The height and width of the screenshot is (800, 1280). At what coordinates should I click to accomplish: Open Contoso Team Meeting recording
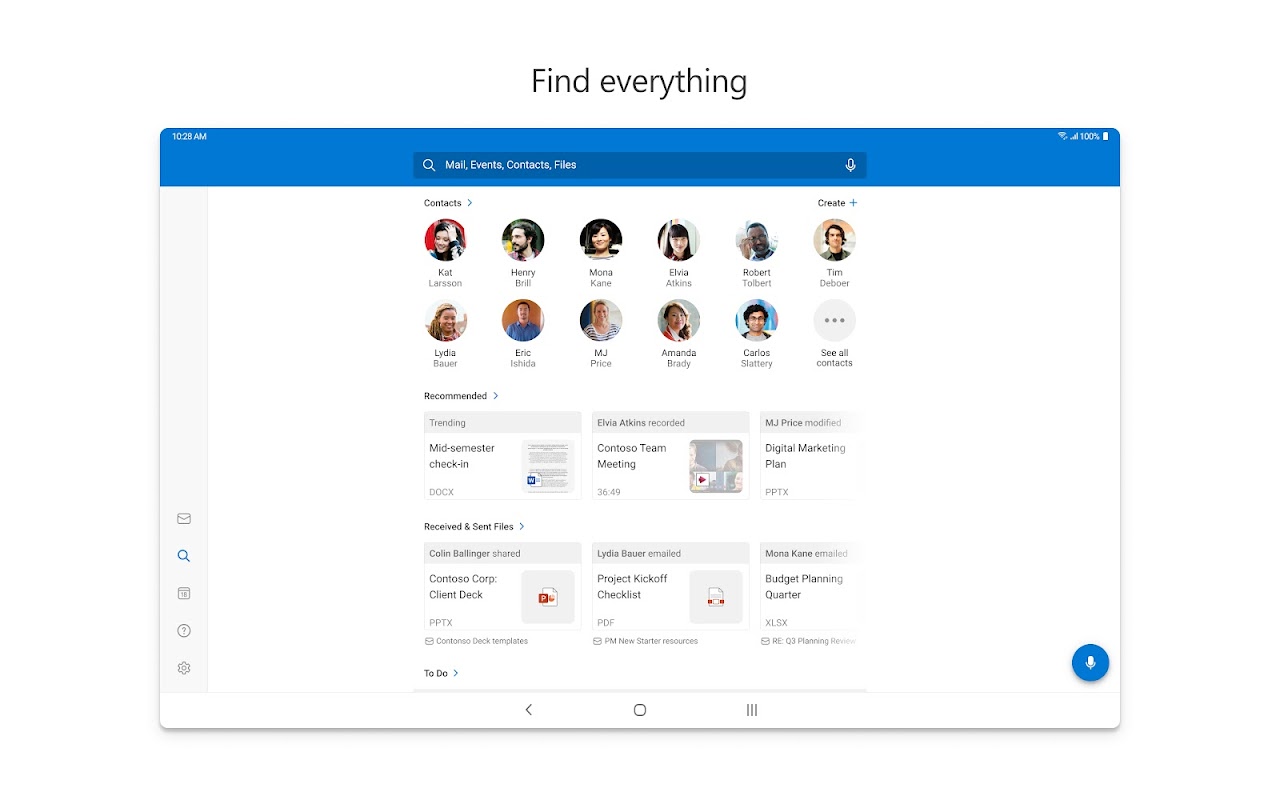670,456
